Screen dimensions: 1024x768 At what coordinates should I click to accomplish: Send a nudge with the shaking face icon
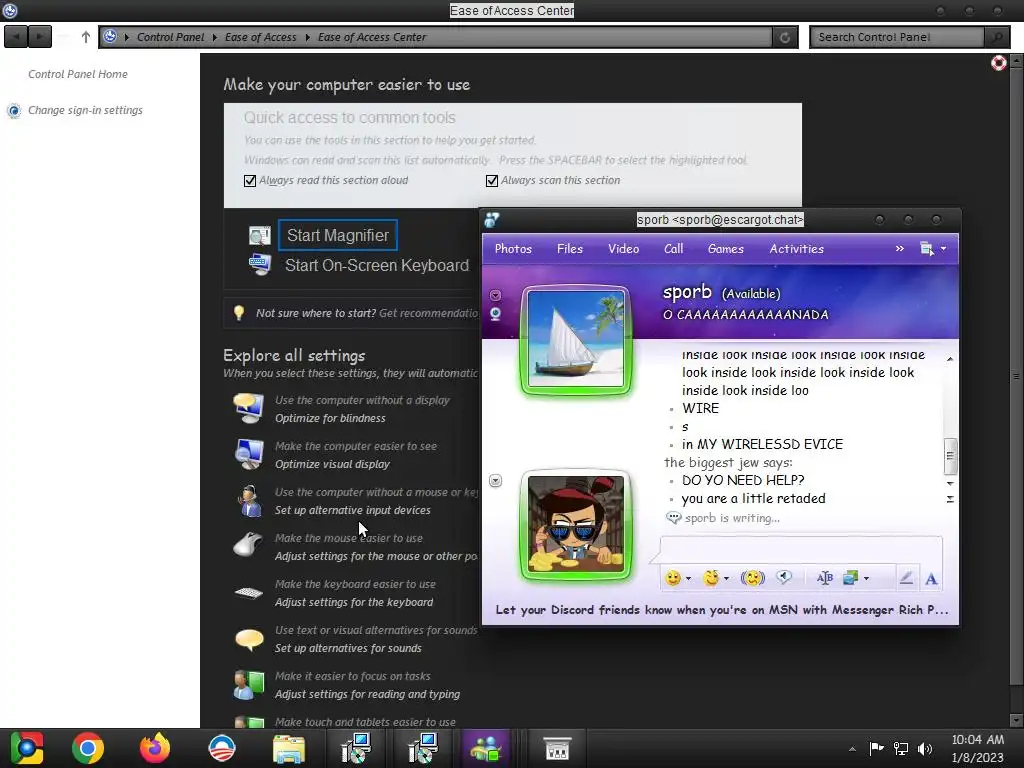click(x=752, y=577)
